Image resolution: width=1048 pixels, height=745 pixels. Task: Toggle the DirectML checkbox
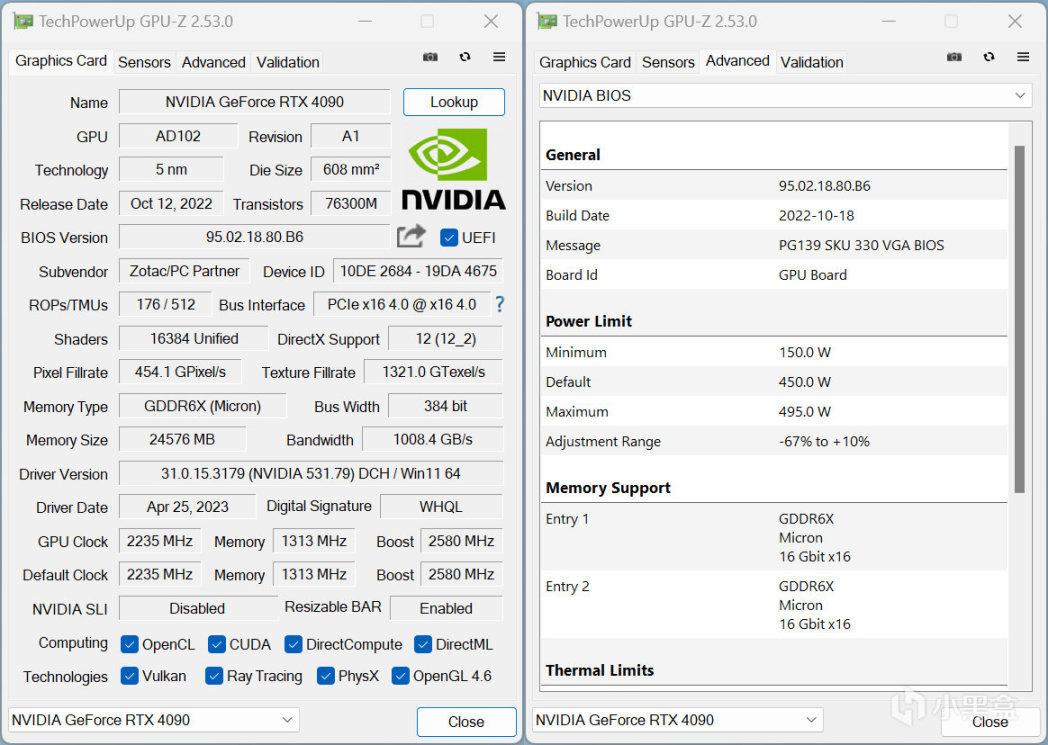(x=422, y=644)
